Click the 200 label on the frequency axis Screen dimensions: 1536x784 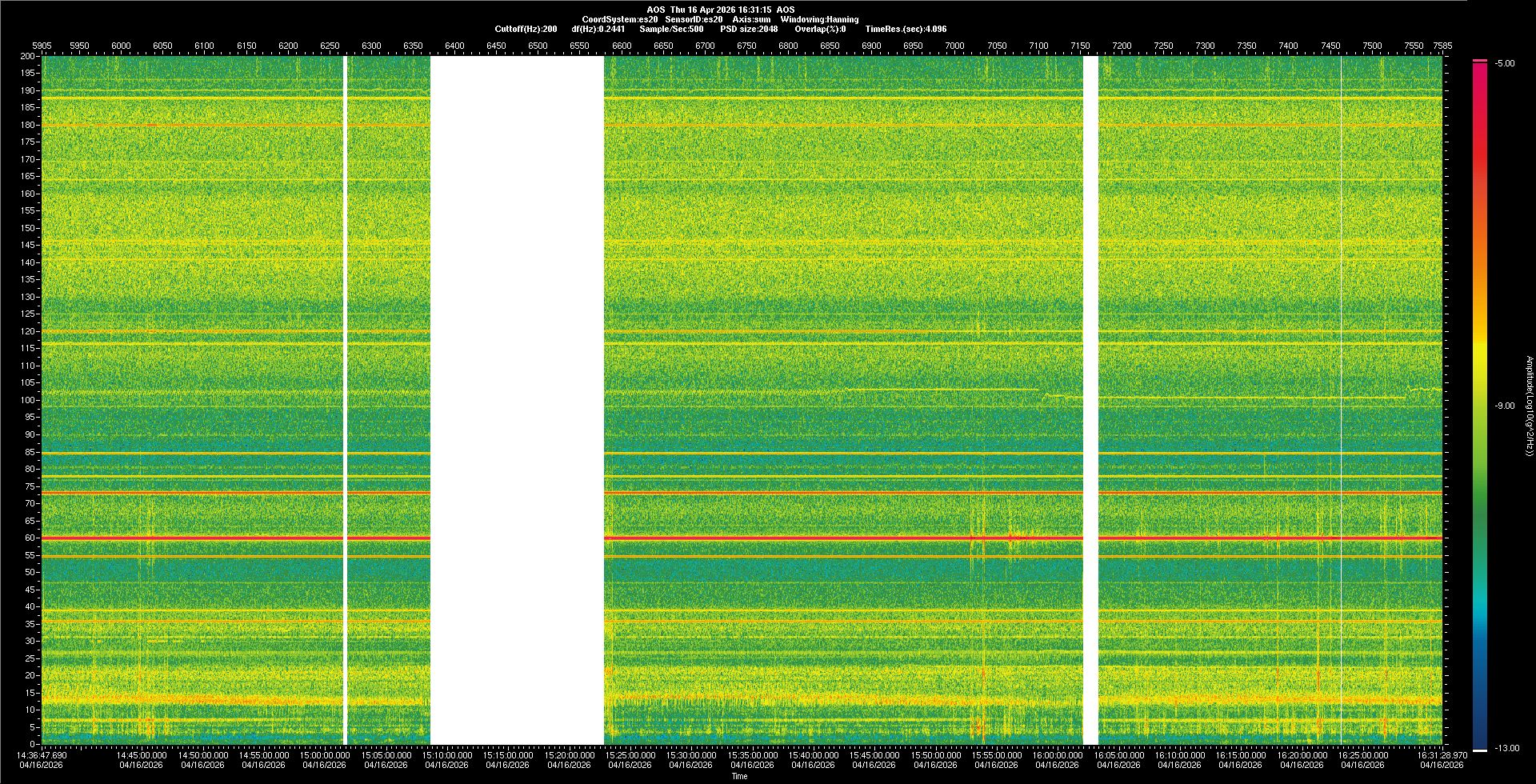coord(27,57)
